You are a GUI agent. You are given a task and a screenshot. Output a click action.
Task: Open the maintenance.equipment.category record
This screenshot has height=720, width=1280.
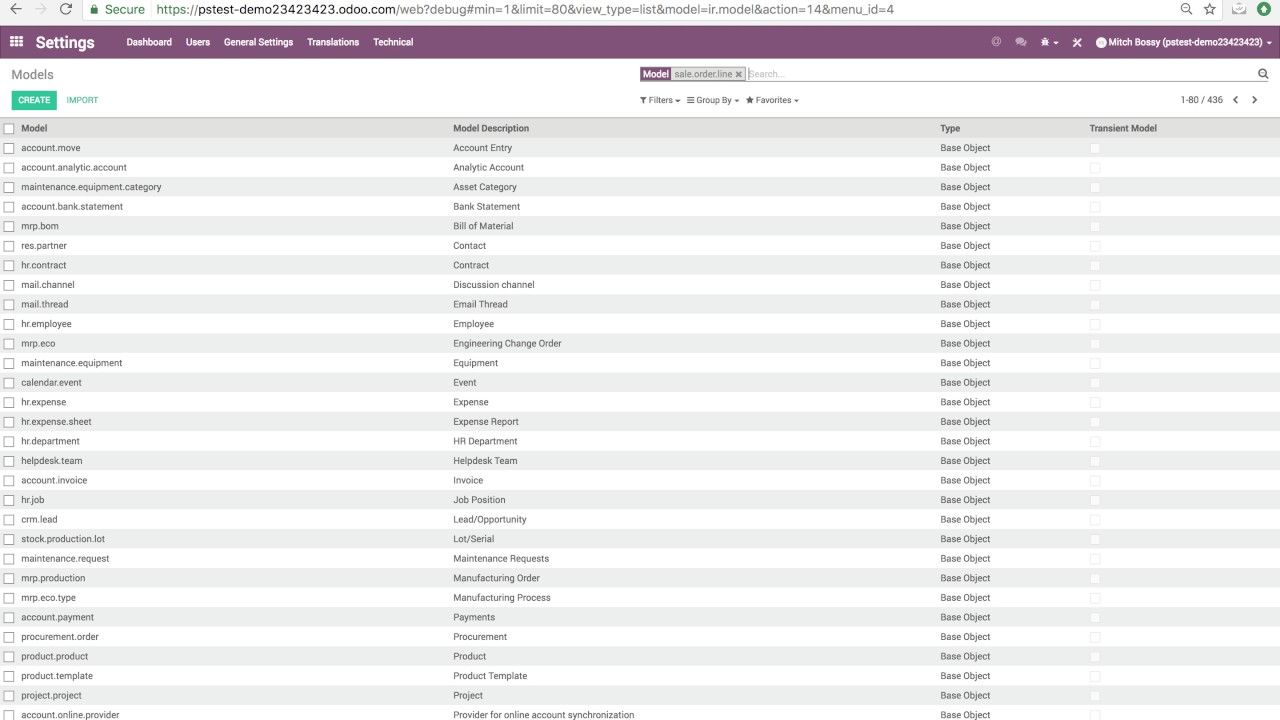point(91,187)
